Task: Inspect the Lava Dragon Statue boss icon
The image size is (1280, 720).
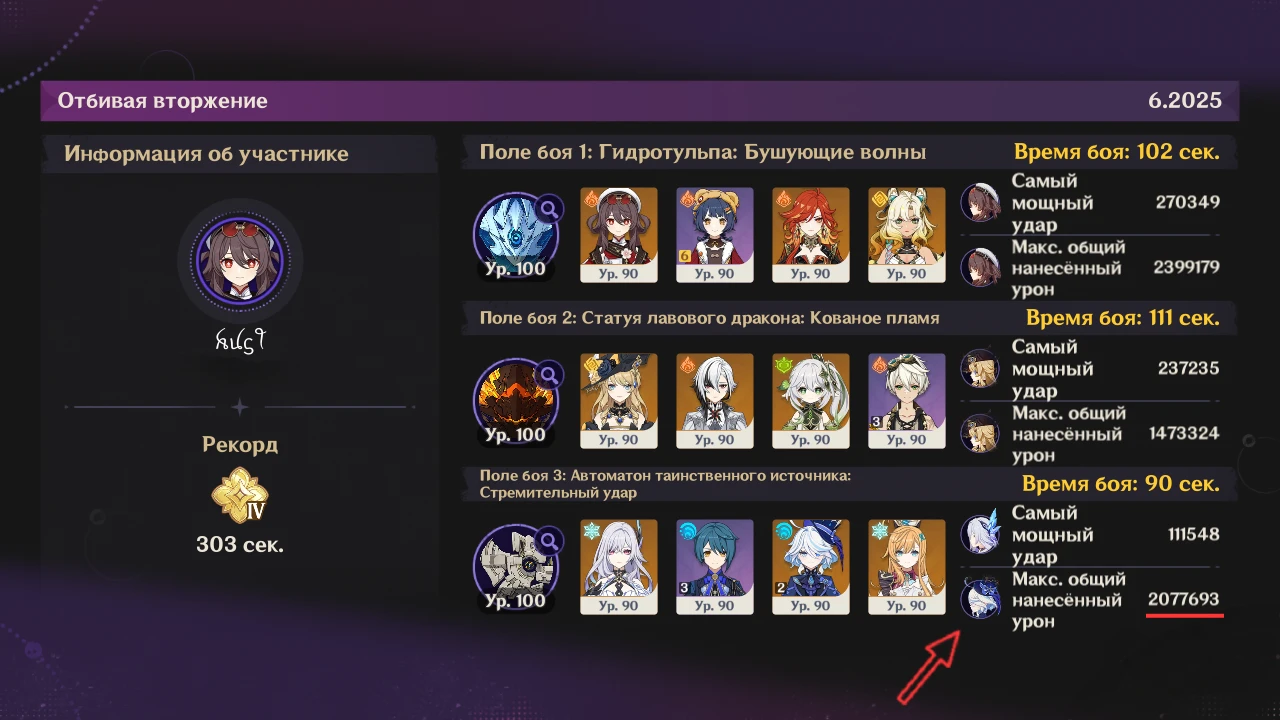Action: [x=516, y=402]
